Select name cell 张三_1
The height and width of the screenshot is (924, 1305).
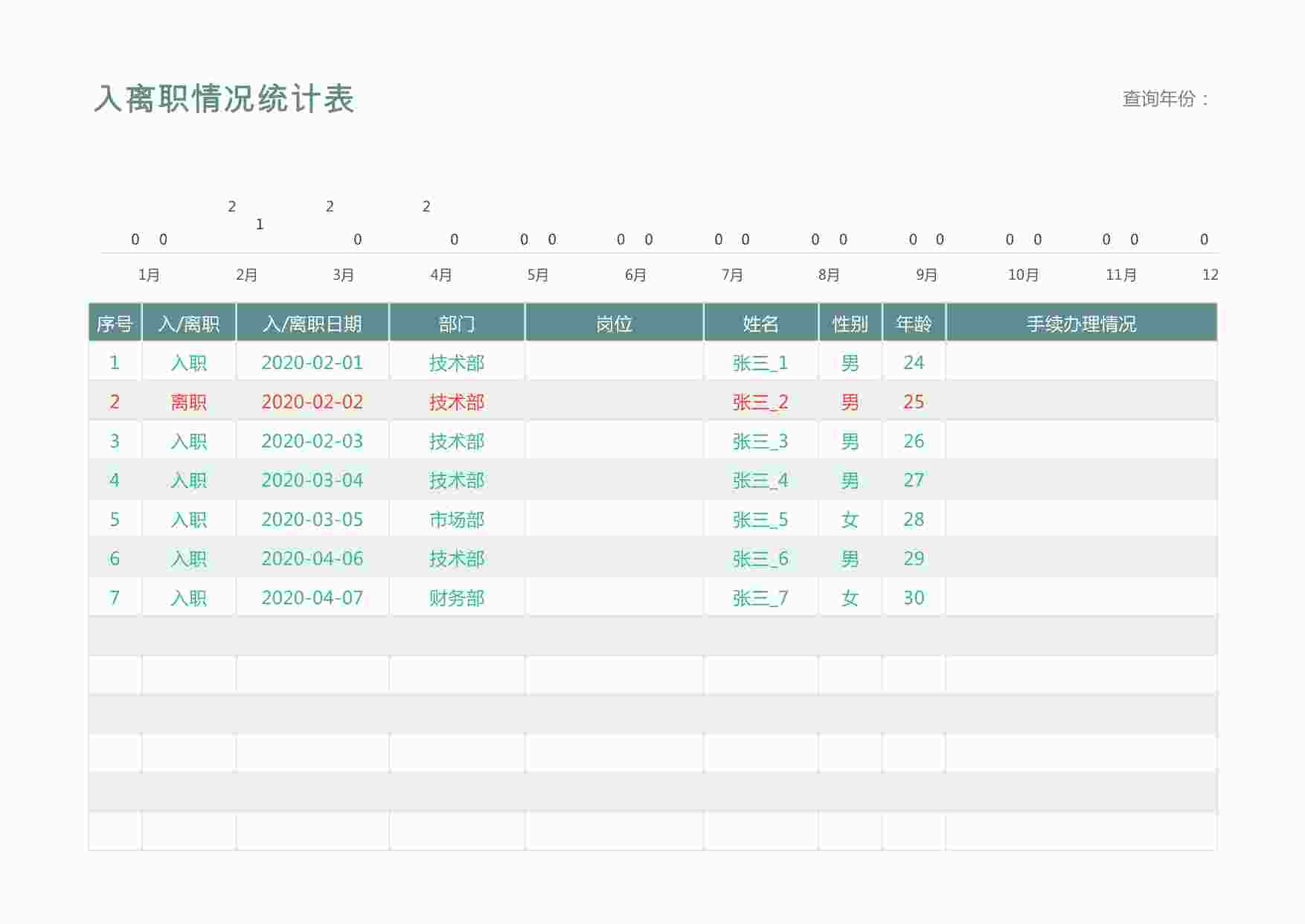[x=760, y=363]
